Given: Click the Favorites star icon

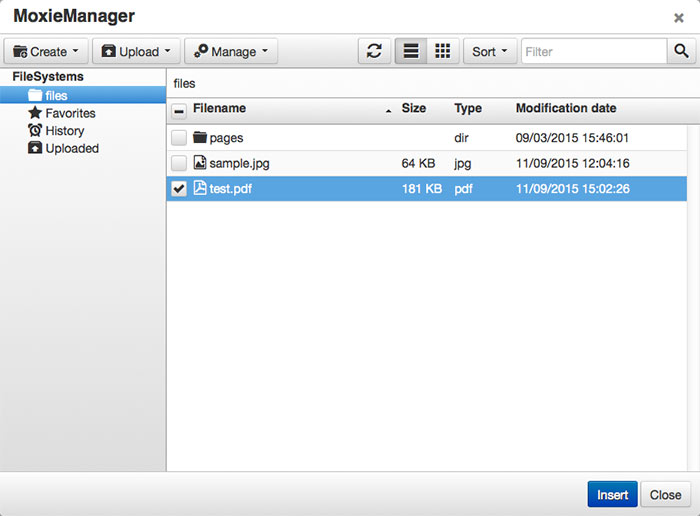Looking at the screenshot, I should click(x=35, y=112).
